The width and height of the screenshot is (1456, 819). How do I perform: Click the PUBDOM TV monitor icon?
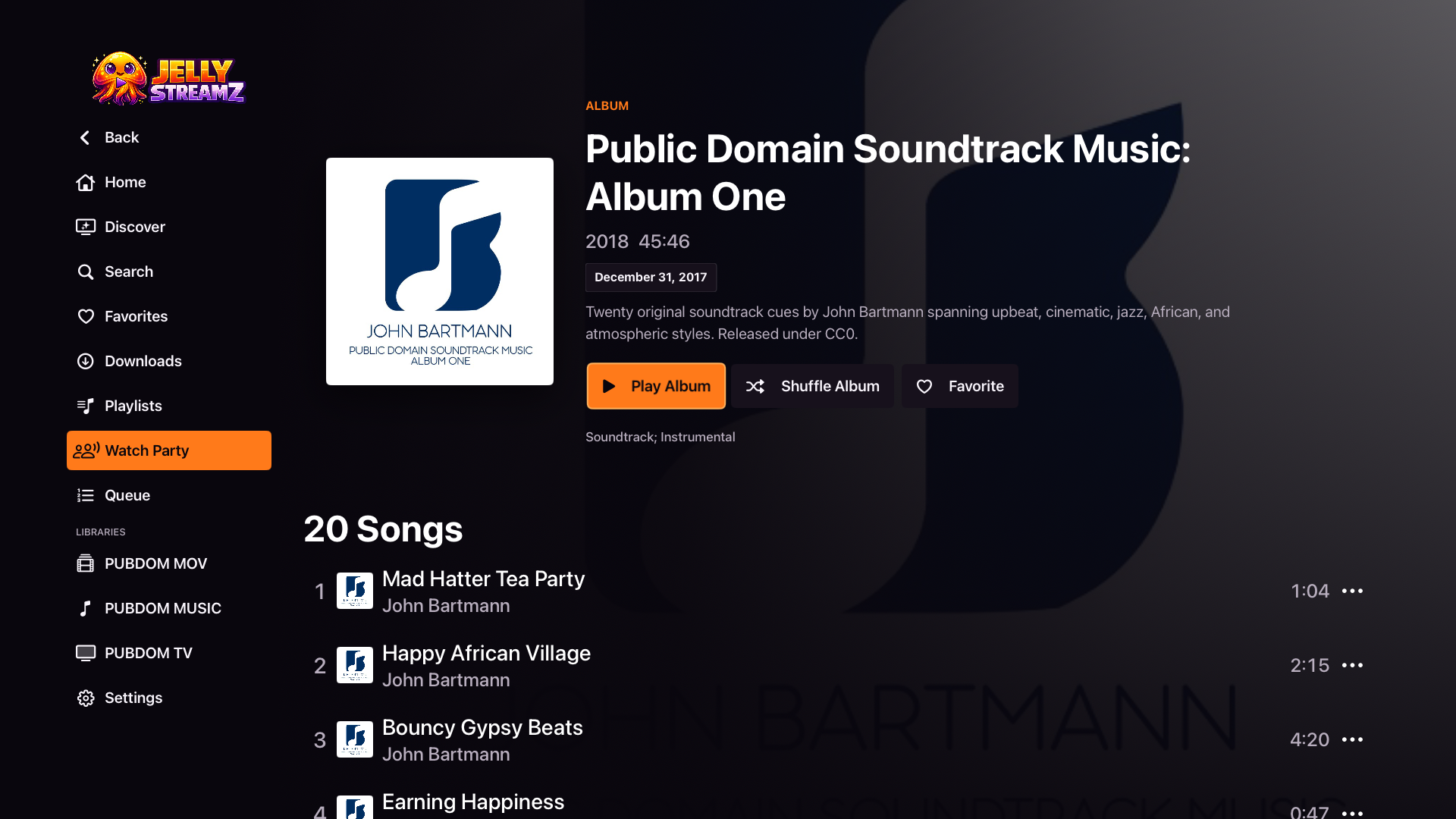pos(86,653)
